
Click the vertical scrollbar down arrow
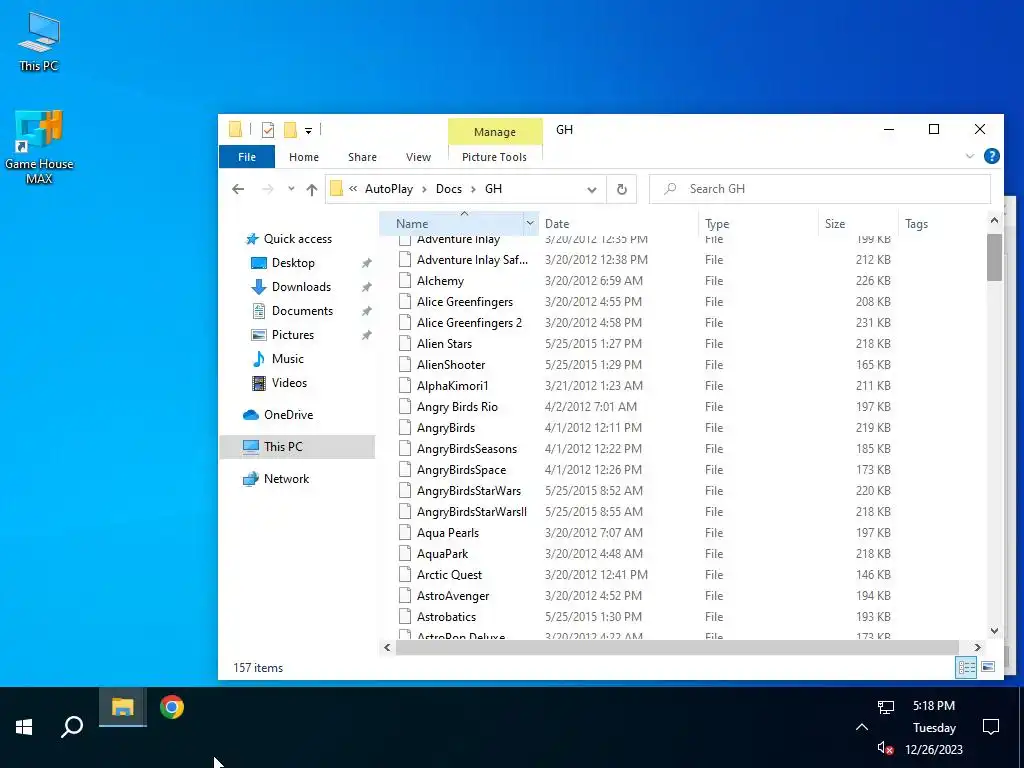[x=994, y=631]
